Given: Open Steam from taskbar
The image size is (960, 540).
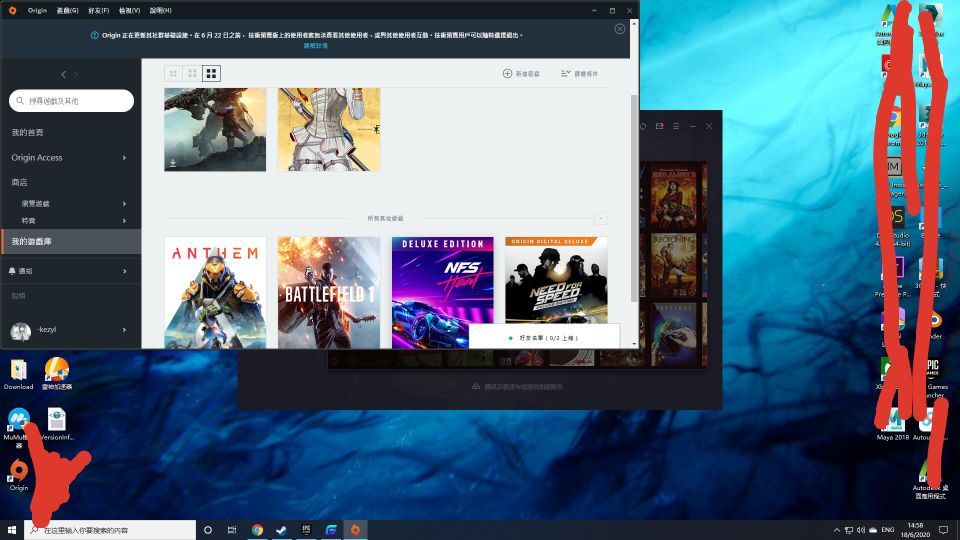Looking at the screenshot, I should click(282, 530).
